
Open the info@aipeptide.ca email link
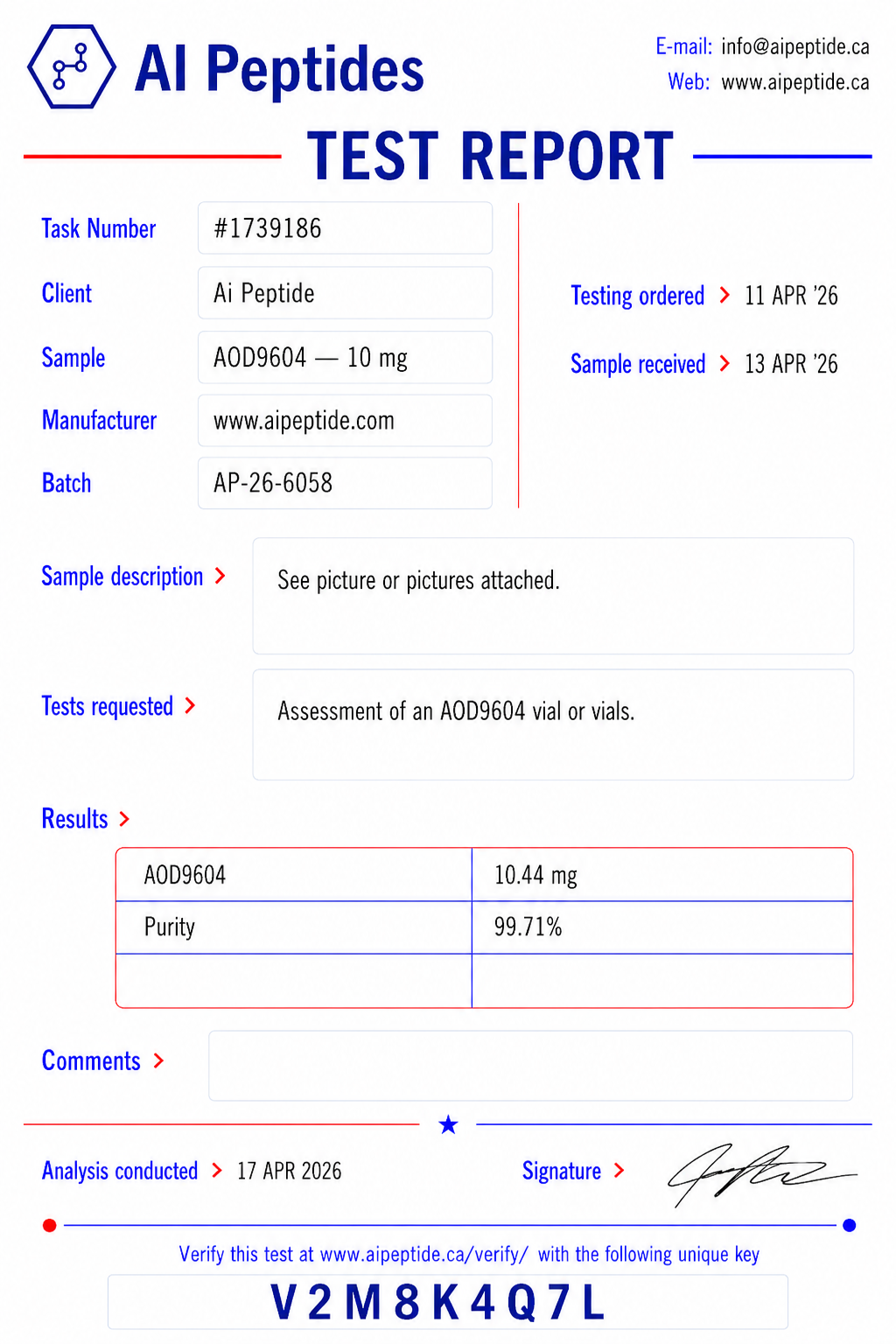tap(795, 46)
